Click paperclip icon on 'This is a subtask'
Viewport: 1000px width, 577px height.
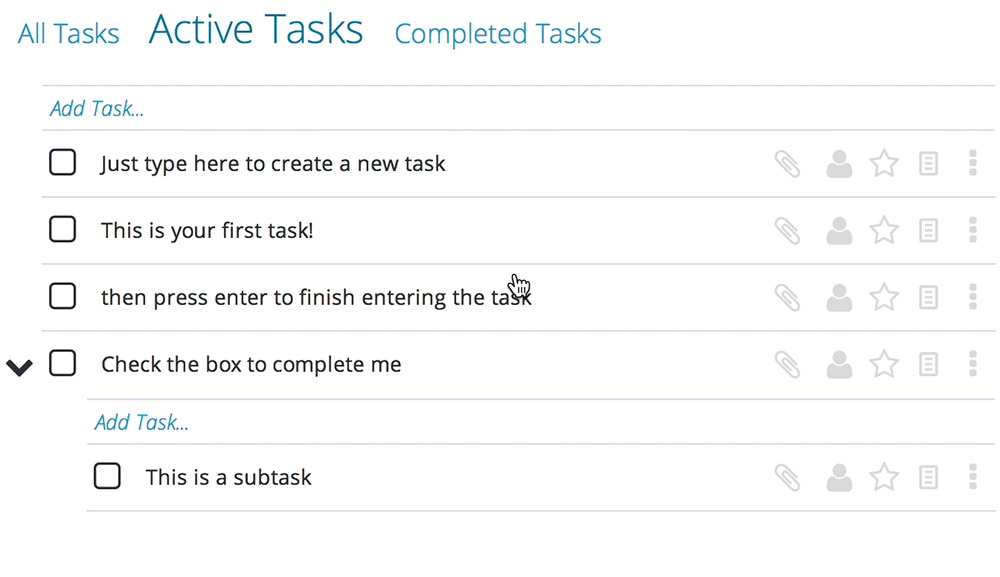(x=788, y=478)
